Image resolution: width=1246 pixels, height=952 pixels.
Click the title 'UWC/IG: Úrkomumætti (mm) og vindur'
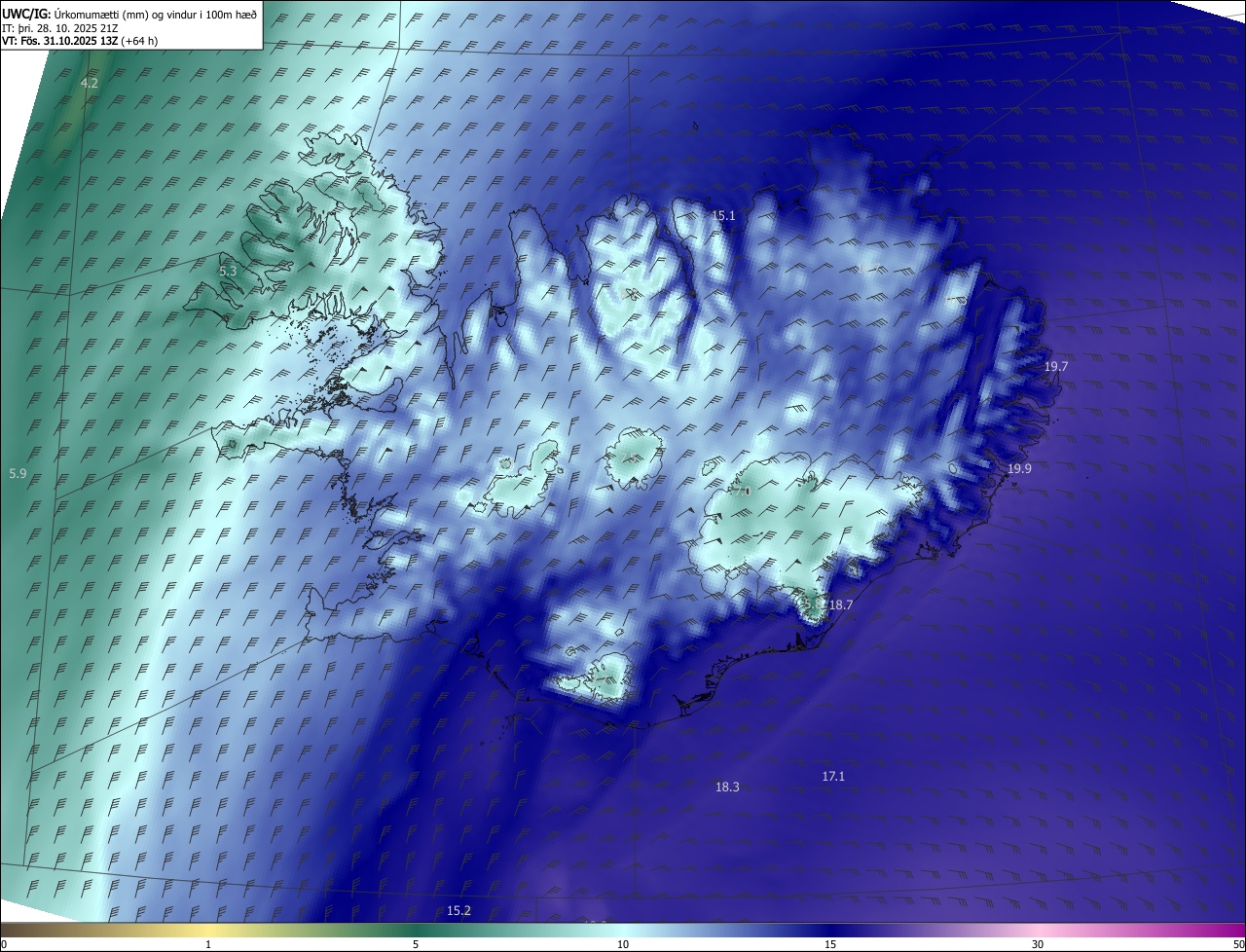[130, 13]
